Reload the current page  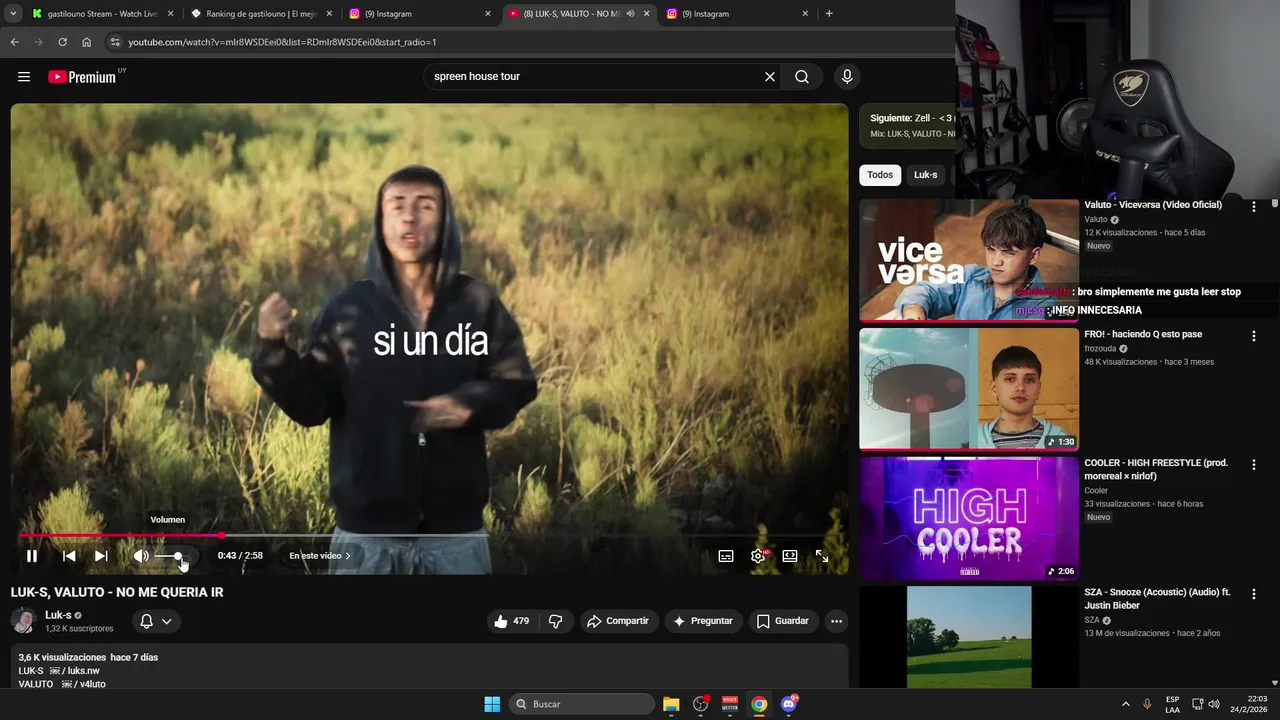[x=62, y=42]
